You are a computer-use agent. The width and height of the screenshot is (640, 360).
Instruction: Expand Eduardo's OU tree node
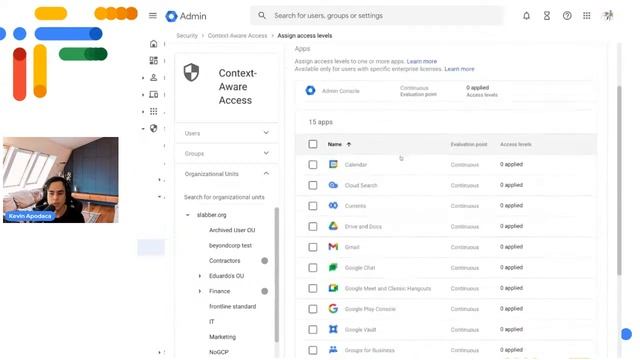[x=200, y=276]
